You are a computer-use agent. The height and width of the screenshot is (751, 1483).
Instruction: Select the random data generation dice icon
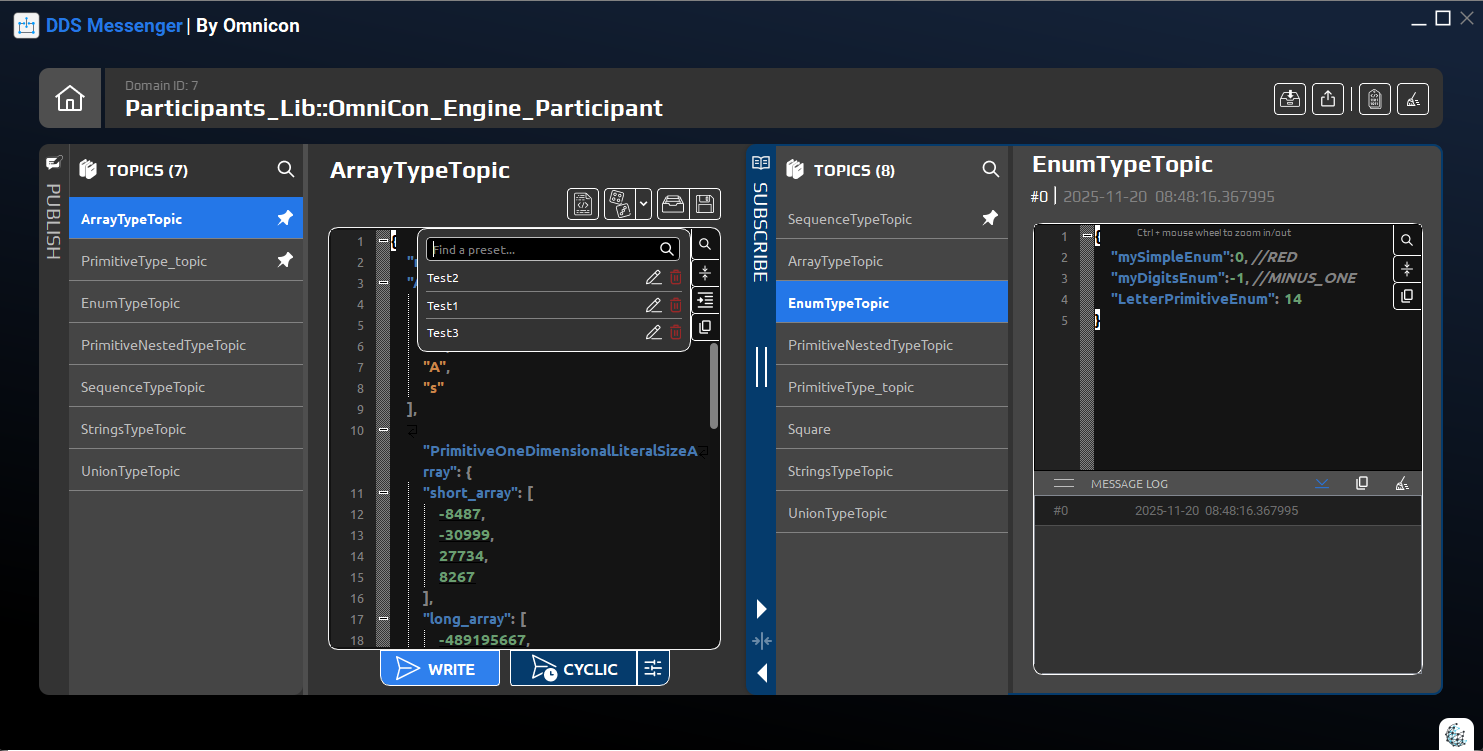(x=618, y=203)
